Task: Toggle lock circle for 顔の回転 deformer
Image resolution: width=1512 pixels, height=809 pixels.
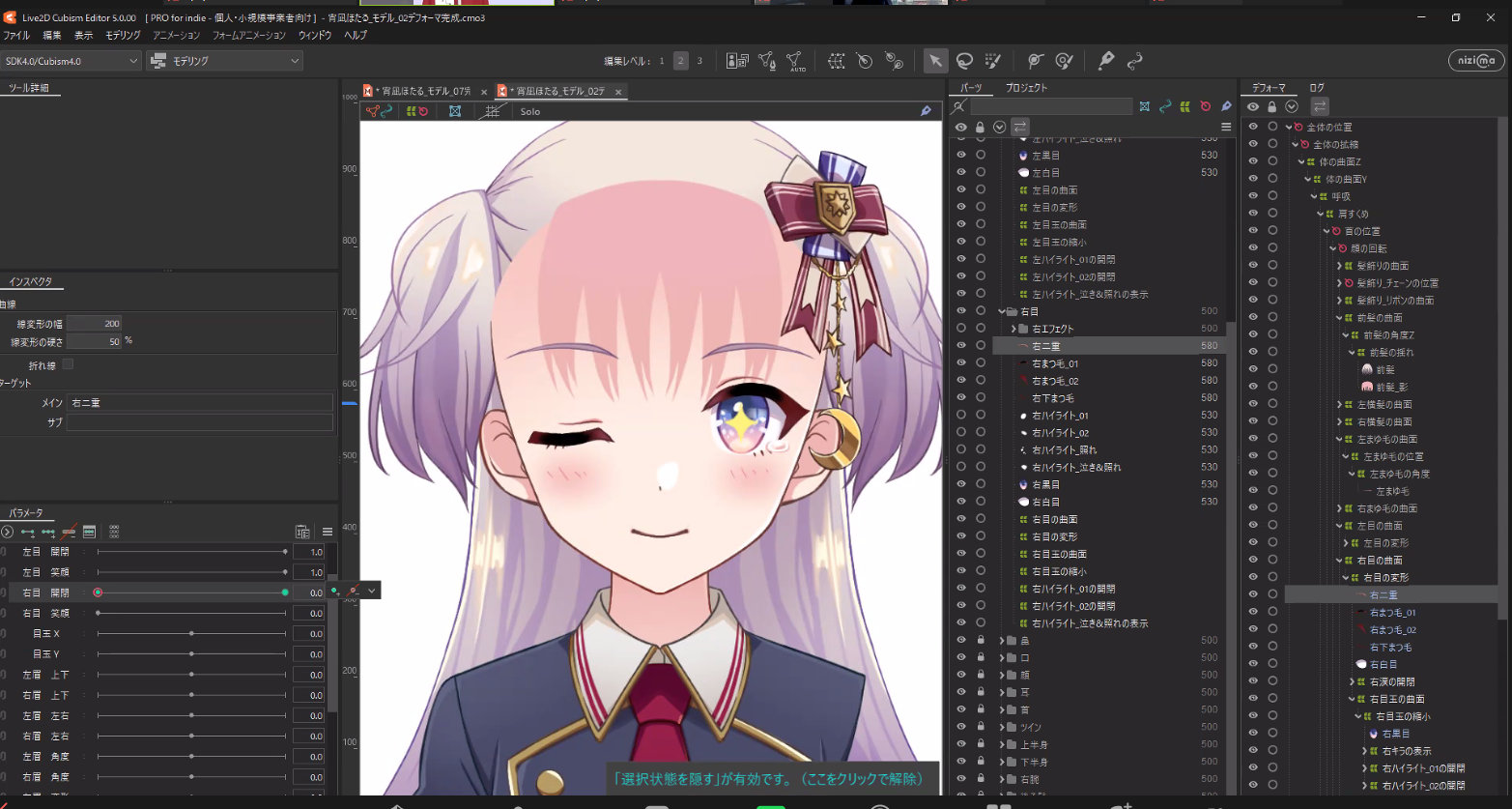Action: [1272, 248]
